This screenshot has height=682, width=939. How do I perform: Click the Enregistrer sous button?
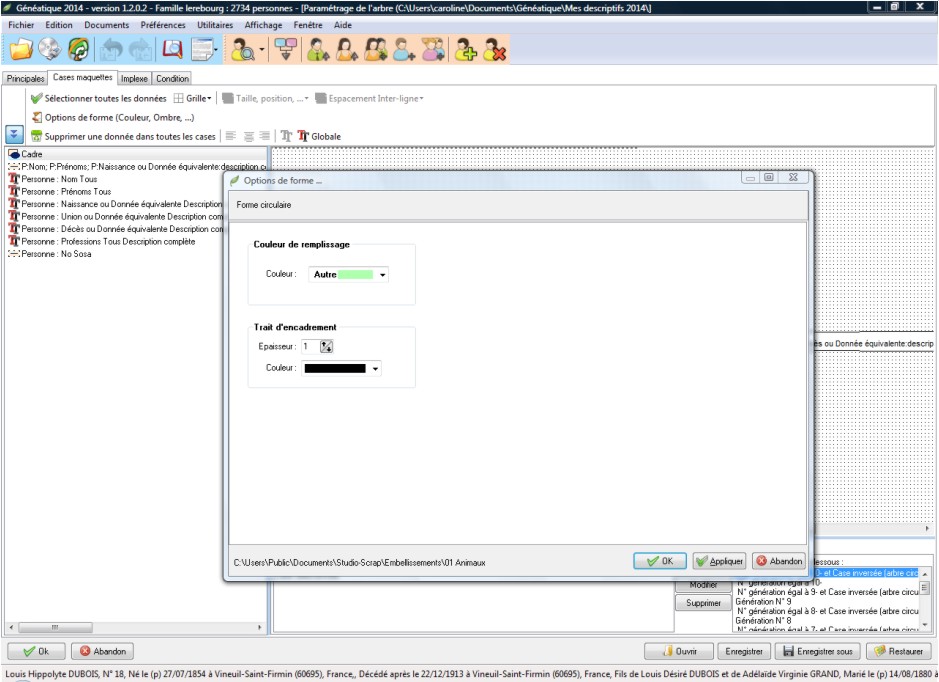(819, 651)
